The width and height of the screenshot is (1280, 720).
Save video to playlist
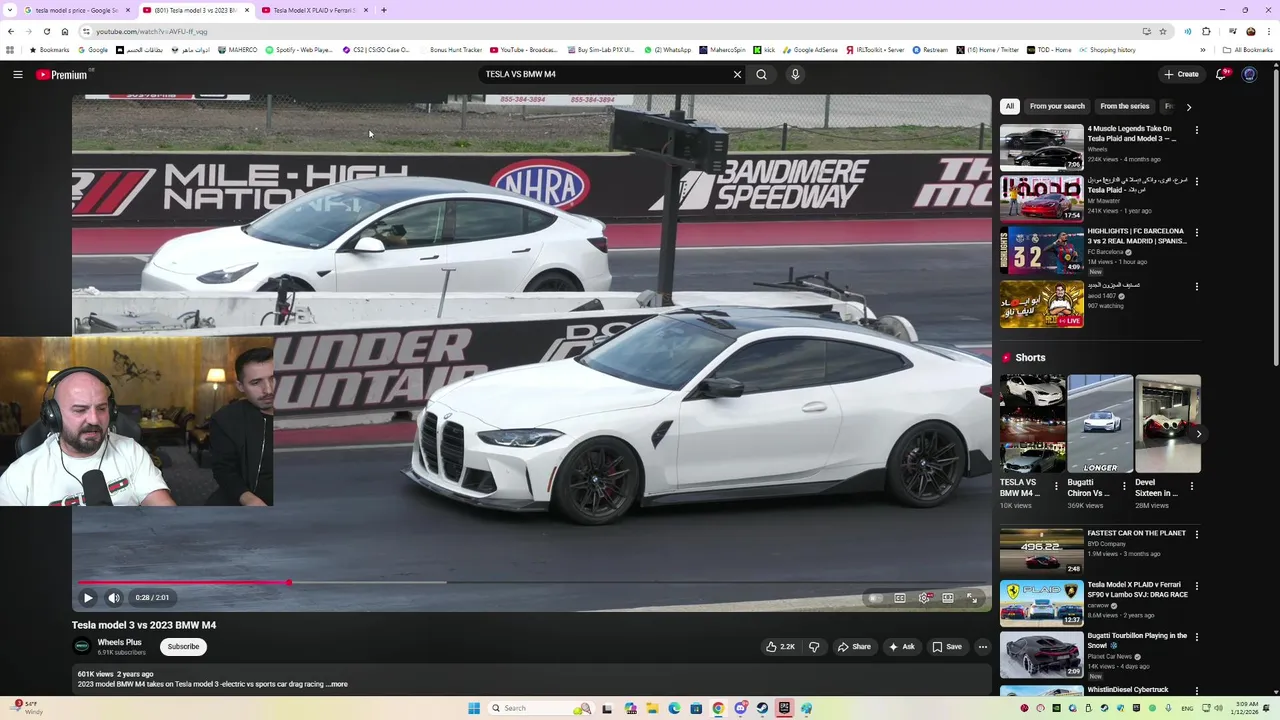(x=947, y=647)
